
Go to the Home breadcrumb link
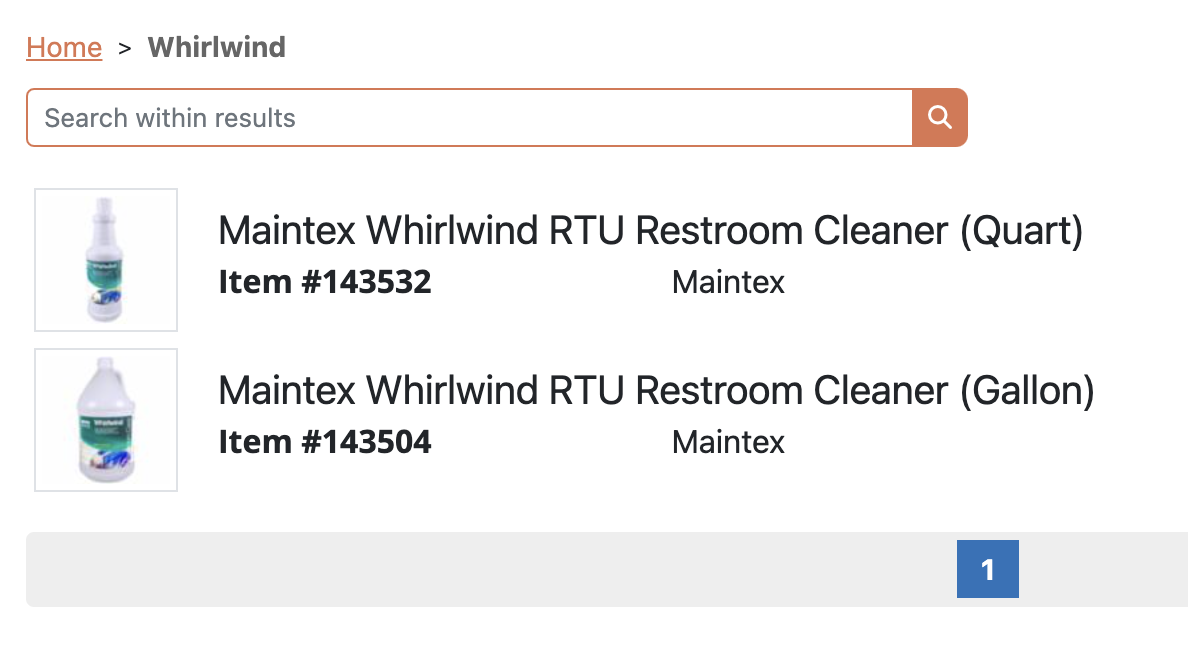[x=64, y=47]
